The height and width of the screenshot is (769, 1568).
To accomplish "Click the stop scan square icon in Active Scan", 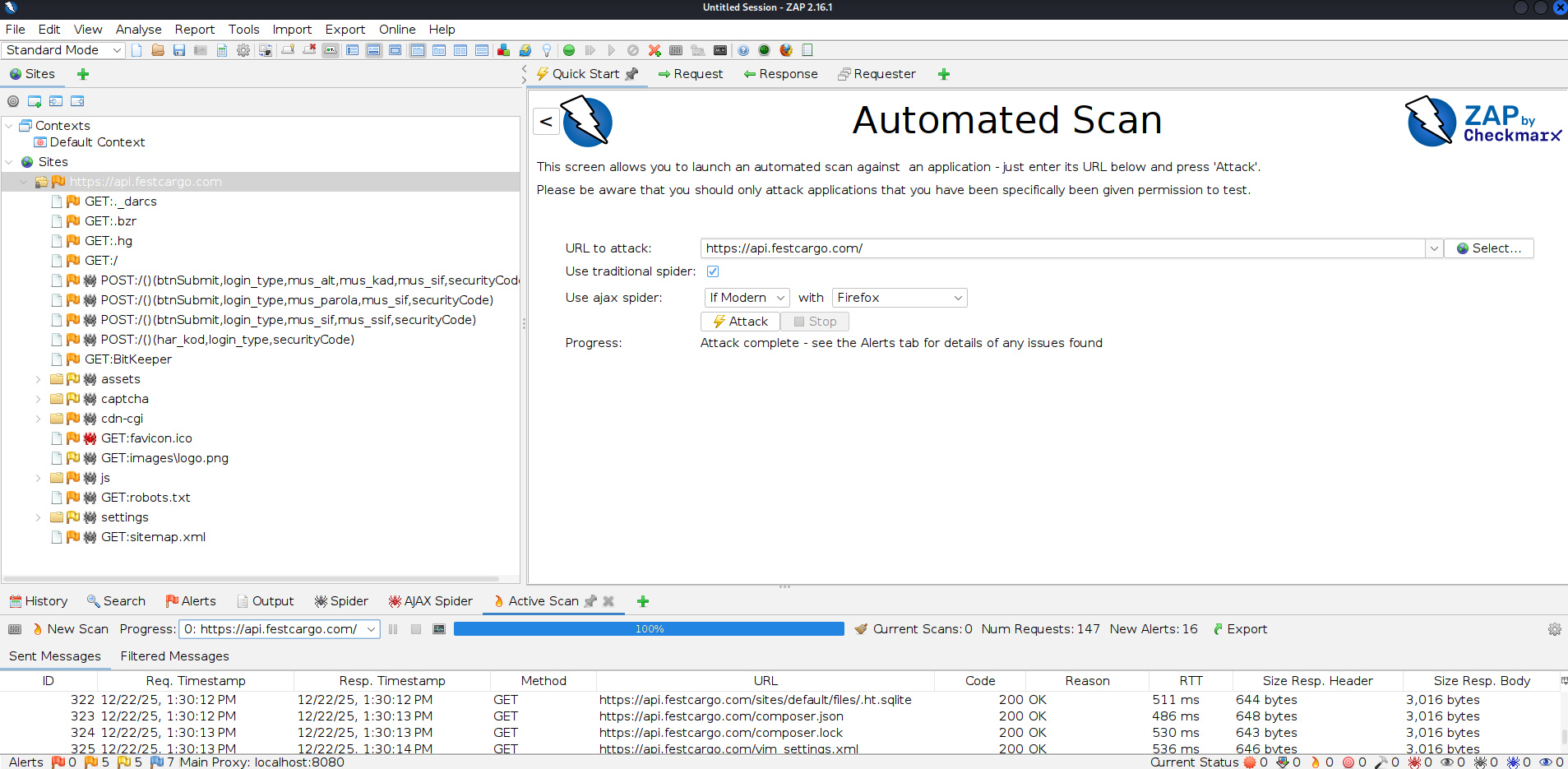I will pos(416,629).
